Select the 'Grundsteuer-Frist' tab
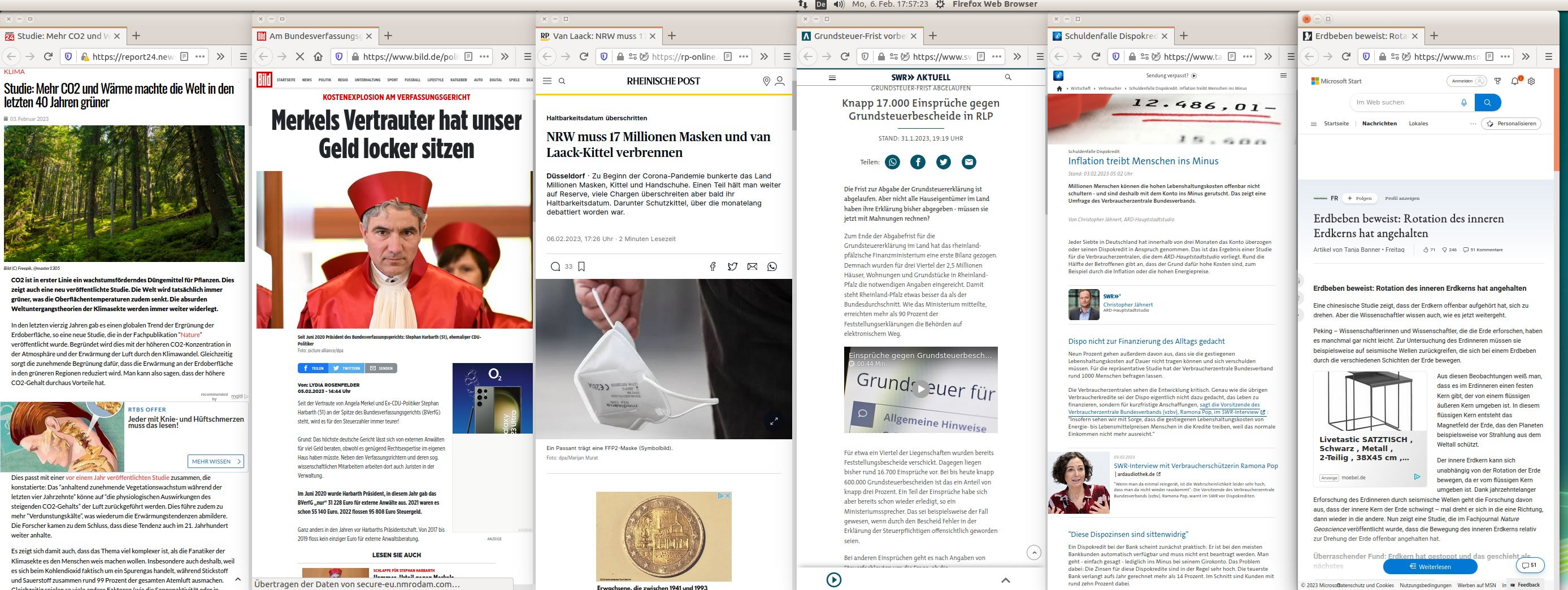 coord(860,36)
